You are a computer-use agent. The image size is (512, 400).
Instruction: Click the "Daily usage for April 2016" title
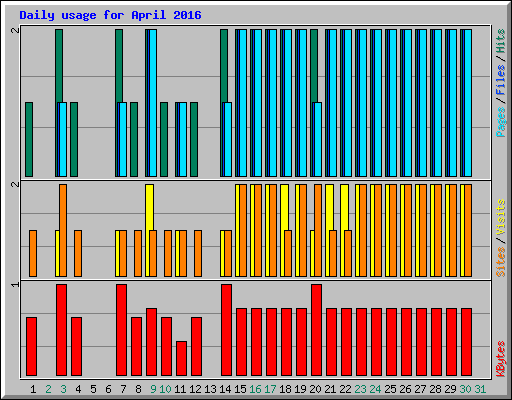pyautogui.click(x=110, y=15)
